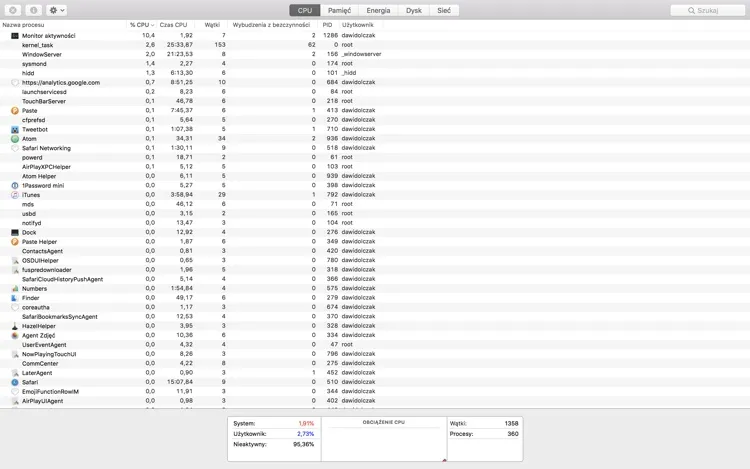Select the Agent Zdjęć icon

[15, 336]
